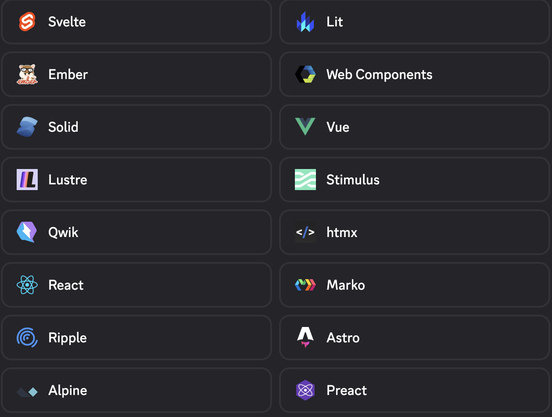
Task: Open the Astro framework card
Action: (414, 337)
